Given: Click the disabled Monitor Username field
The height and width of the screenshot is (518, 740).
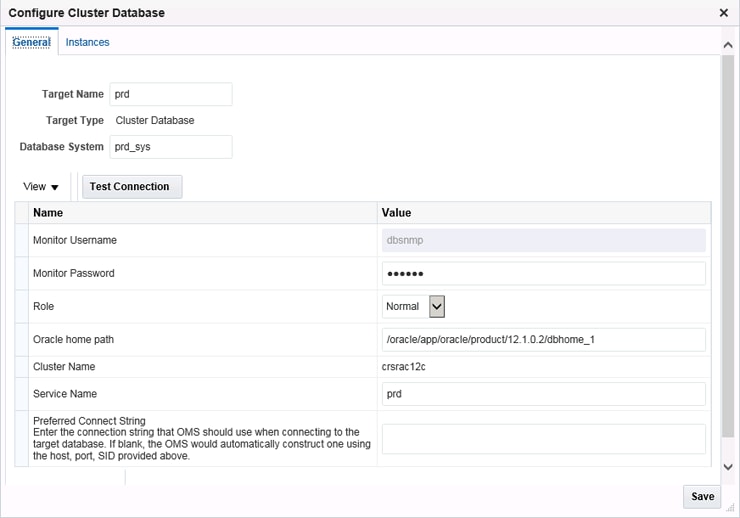Looking at the screenshot, I should click(x=543, y=240).
